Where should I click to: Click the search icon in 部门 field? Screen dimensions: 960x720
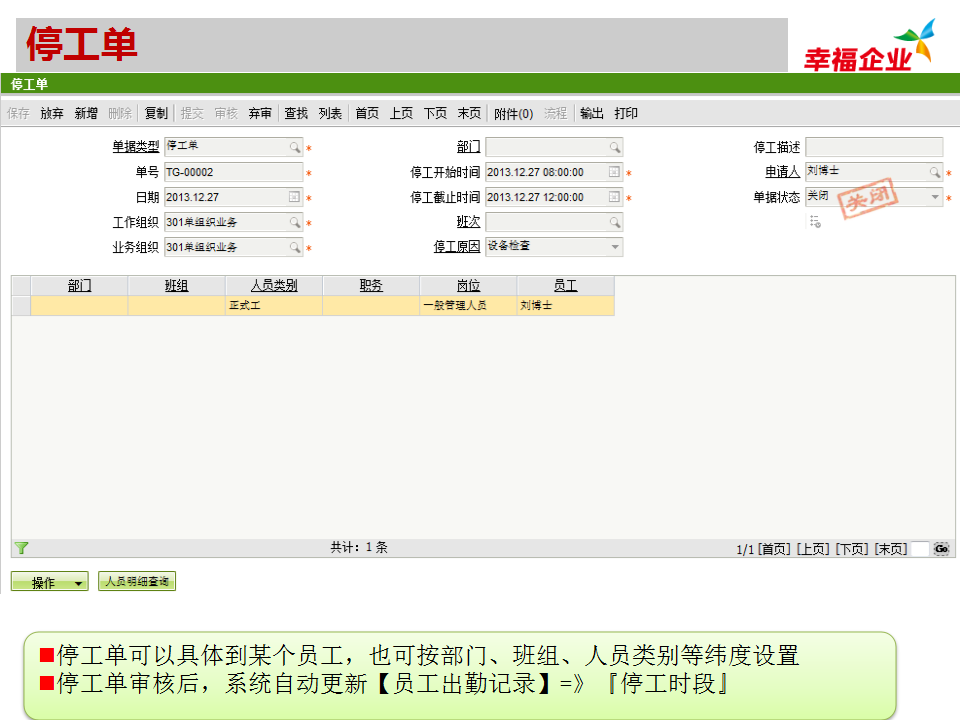[615, 147]
